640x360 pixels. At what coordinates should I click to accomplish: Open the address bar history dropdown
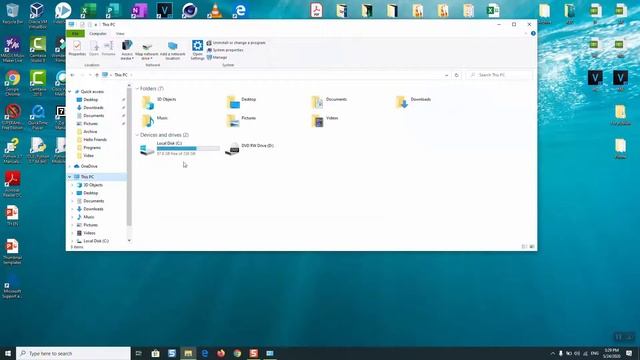click(446, 75)
